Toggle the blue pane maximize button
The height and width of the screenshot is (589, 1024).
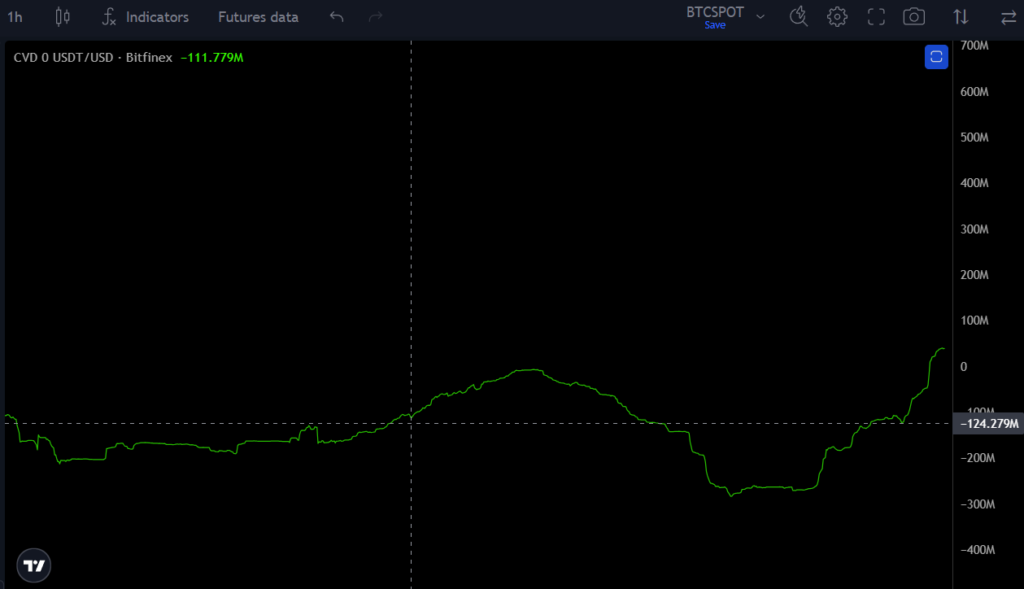pyautogui.click(x=936, y=57)
